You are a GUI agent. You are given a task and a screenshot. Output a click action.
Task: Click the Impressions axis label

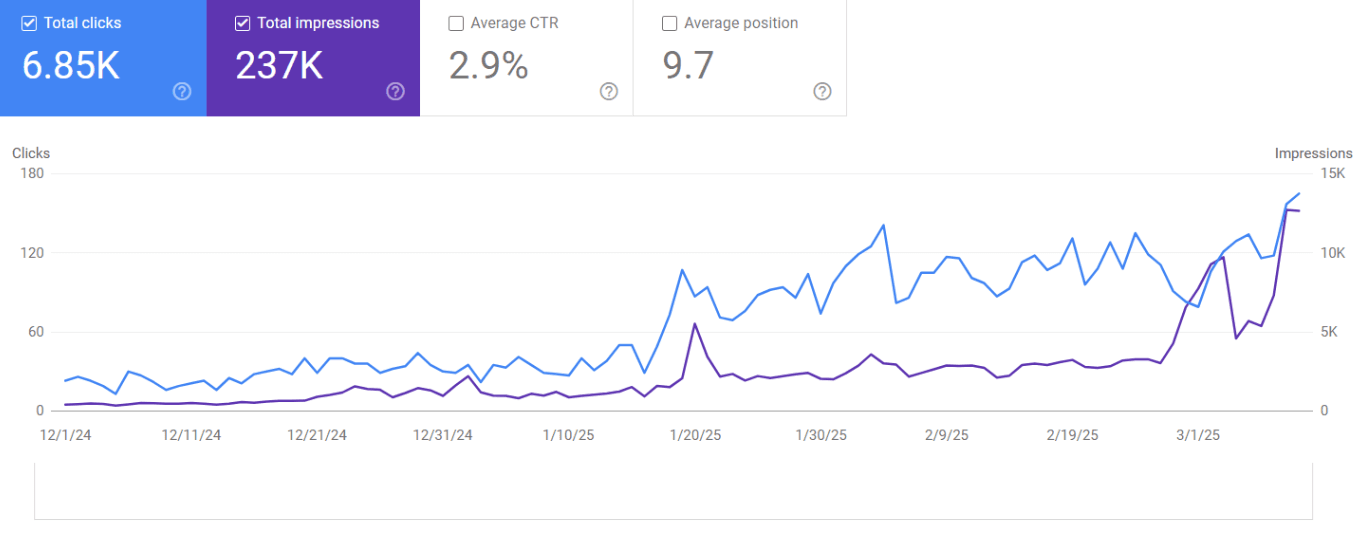(x=1313, y=153)
